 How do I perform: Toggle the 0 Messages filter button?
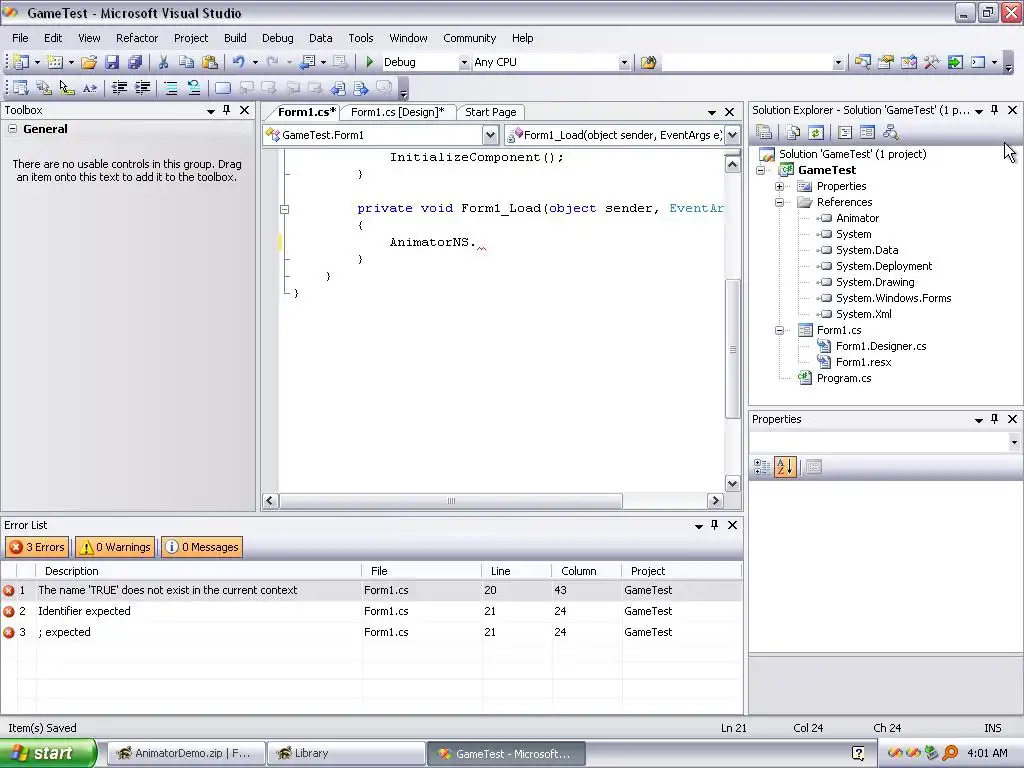pyautogui.click(x=202, y=547)
